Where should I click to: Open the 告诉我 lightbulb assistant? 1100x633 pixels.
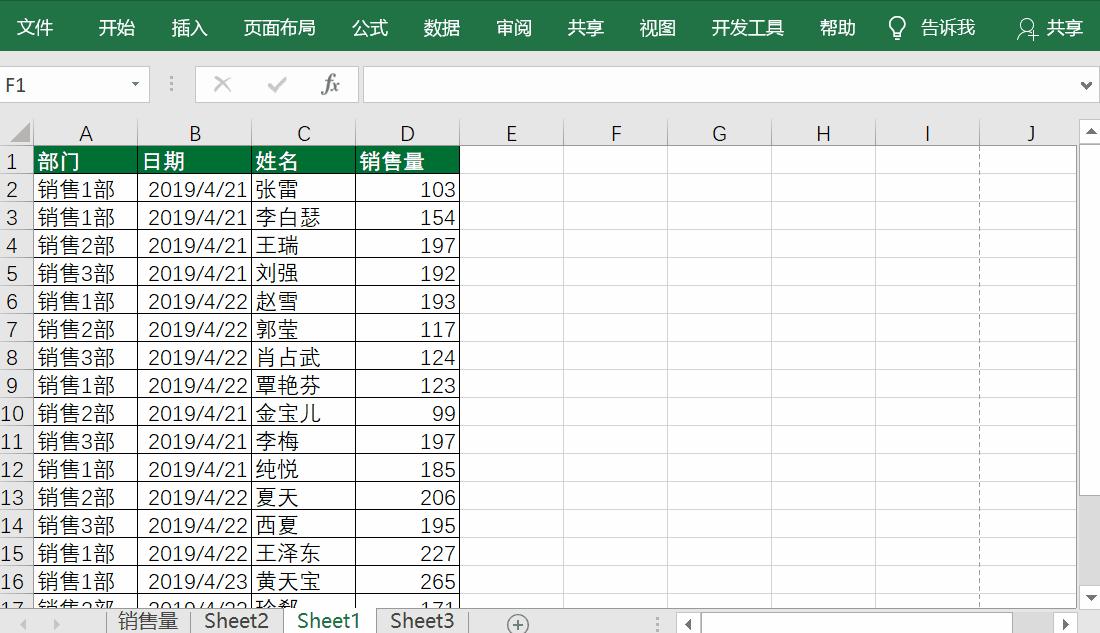(896, 27)
